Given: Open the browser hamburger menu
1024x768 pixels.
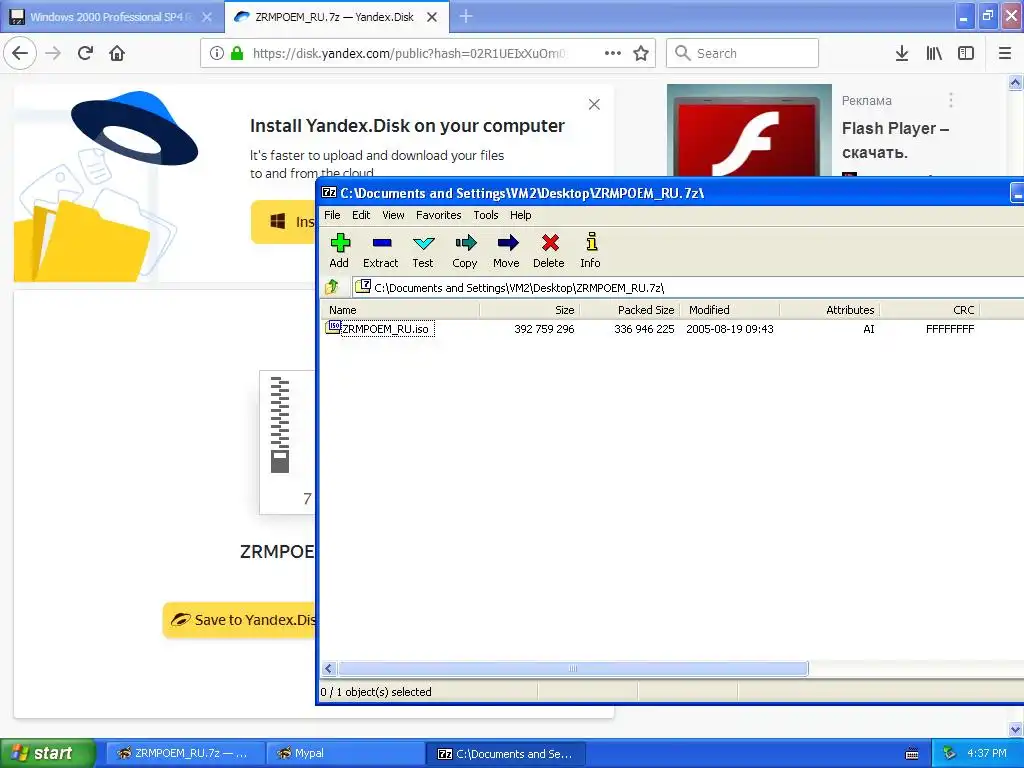Looking at the screenshot, I should 1005,53.
